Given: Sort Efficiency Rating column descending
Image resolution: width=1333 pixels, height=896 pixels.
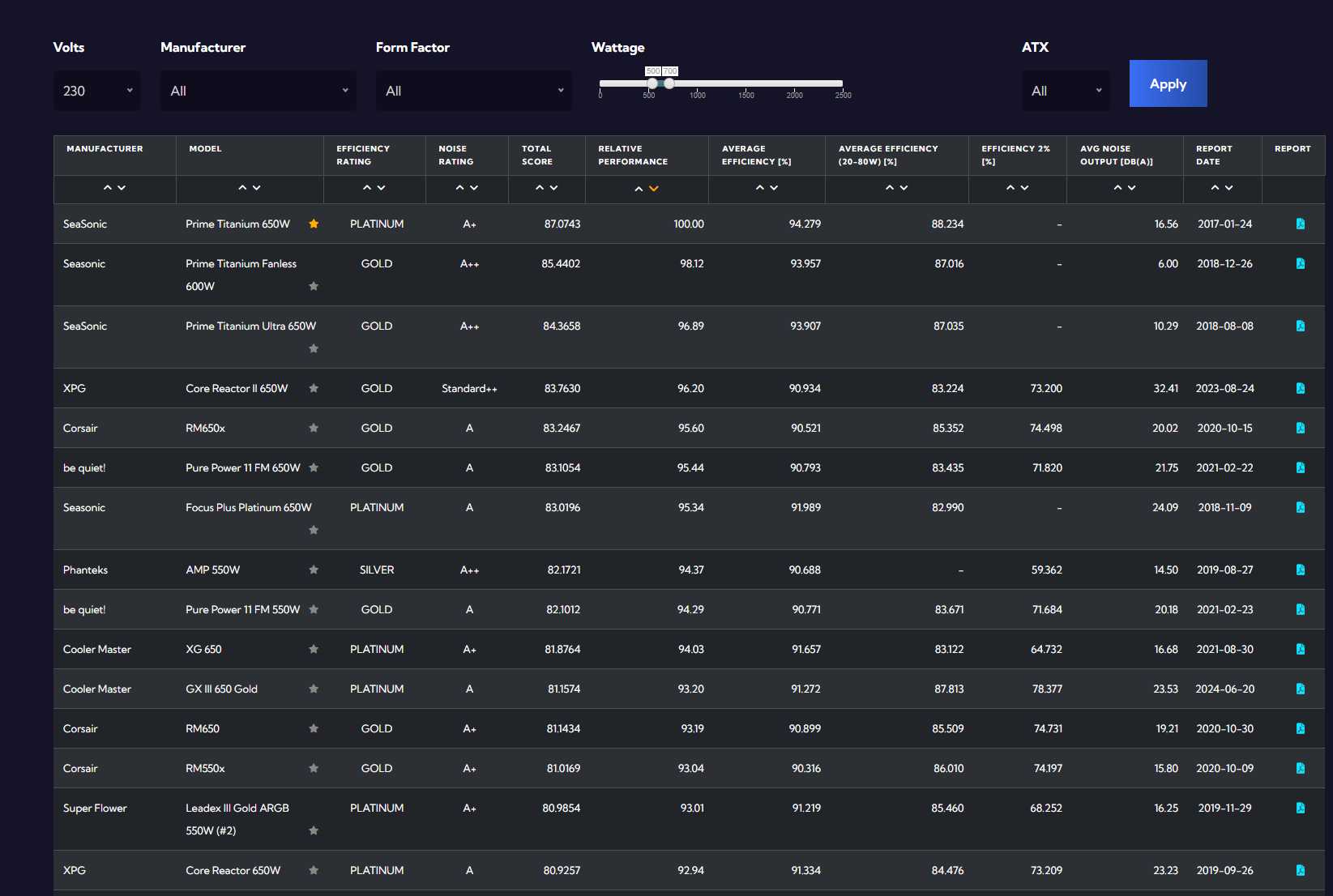Looking at the screenshot, I should pos(382,188).
